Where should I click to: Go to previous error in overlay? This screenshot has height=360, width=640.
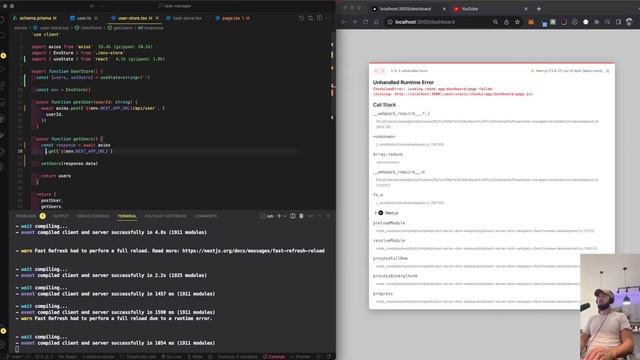point(376,71)
